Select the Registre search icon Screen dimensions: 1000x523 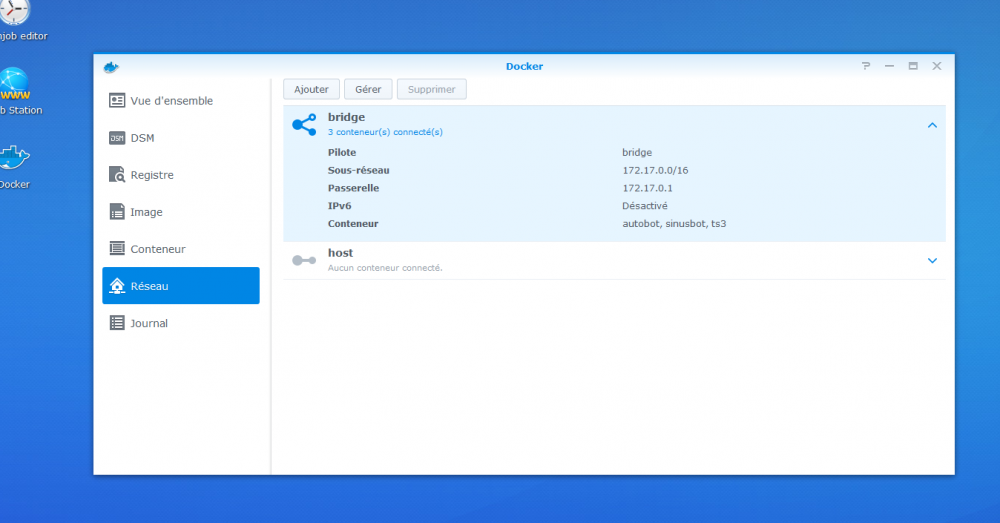pyautogui.click(x=117, y=175)
